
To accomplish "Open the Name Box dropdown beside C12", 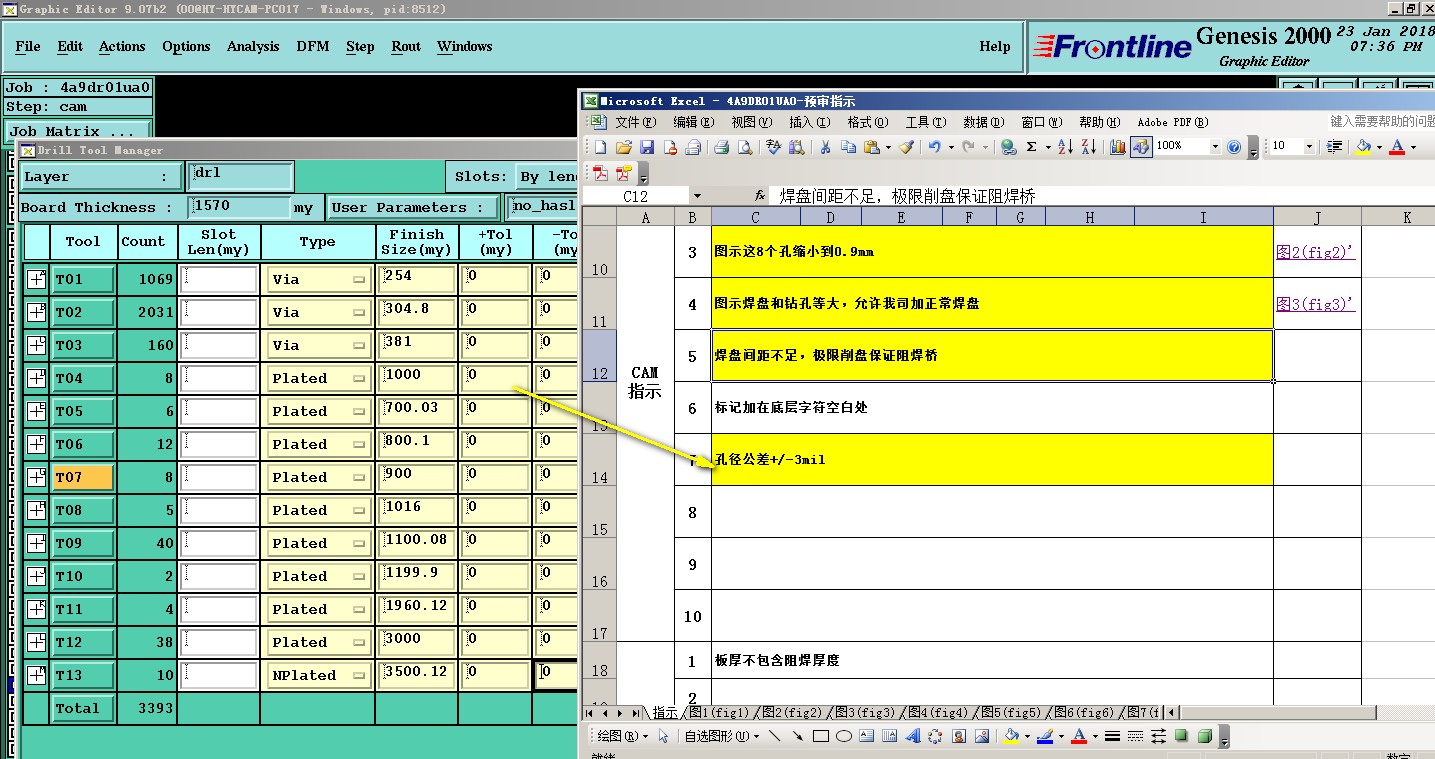I will (x=697, y=196).
